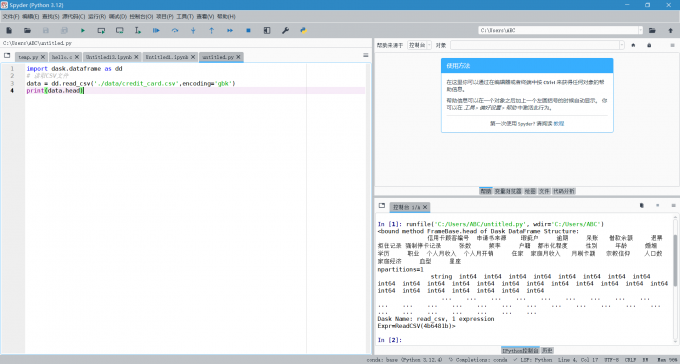The image size is (680, 364).
Task: Browse for a working directory folder icon
Action: point(652,30)
